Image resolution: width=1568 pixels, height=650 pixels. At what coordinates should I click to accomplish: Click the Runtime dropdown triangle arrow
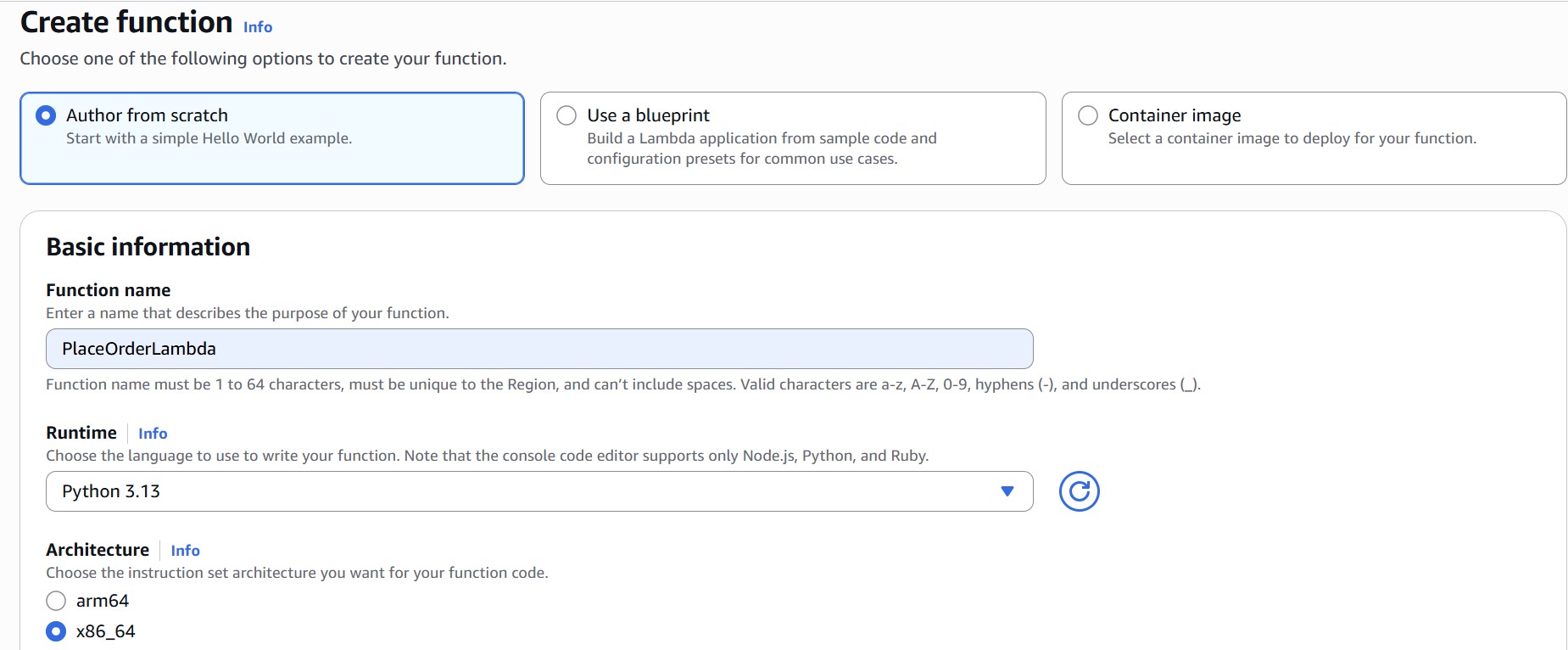(1007, 491)
